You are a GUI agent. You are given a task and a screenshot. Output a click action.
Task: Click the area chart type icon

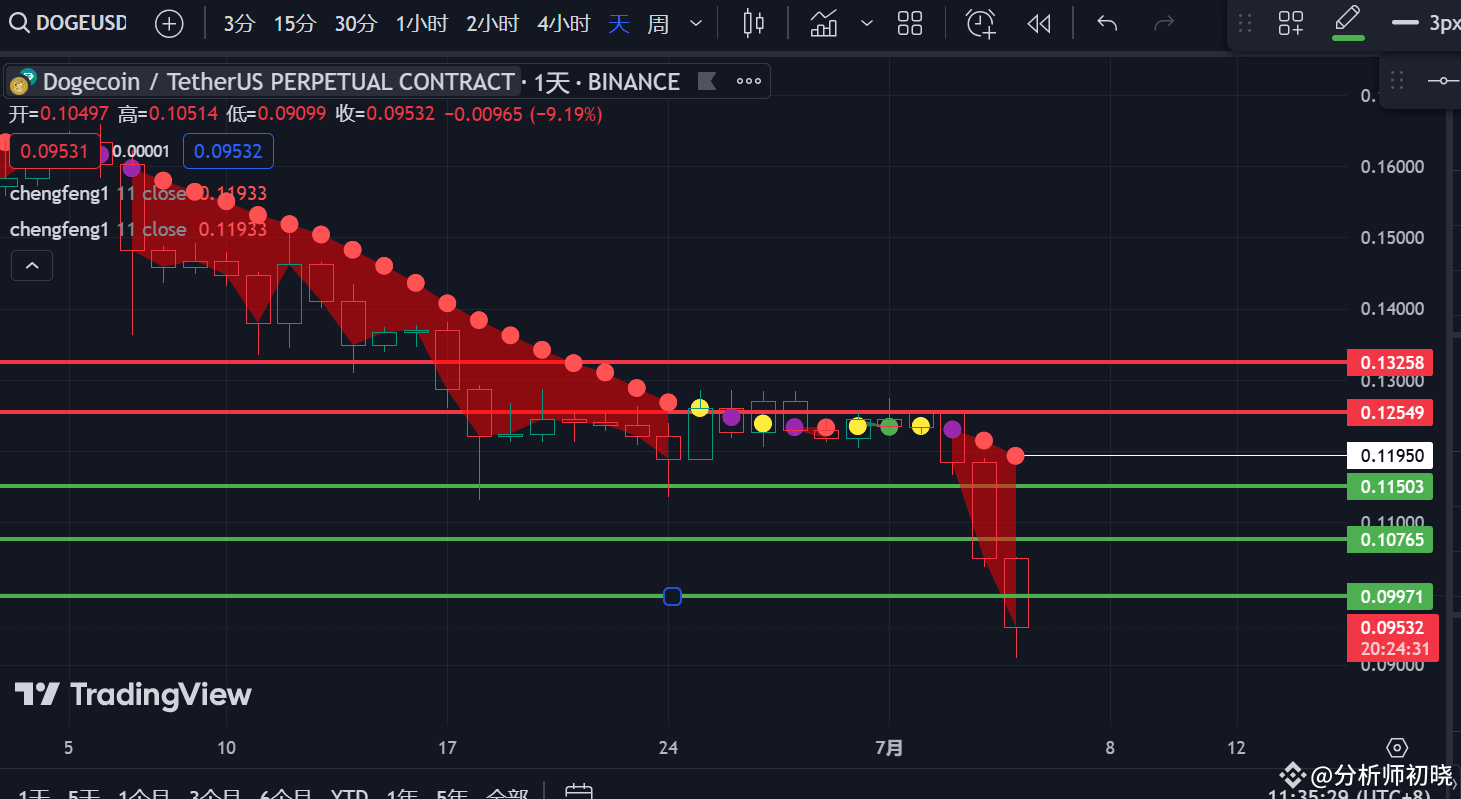pos(823,23)
